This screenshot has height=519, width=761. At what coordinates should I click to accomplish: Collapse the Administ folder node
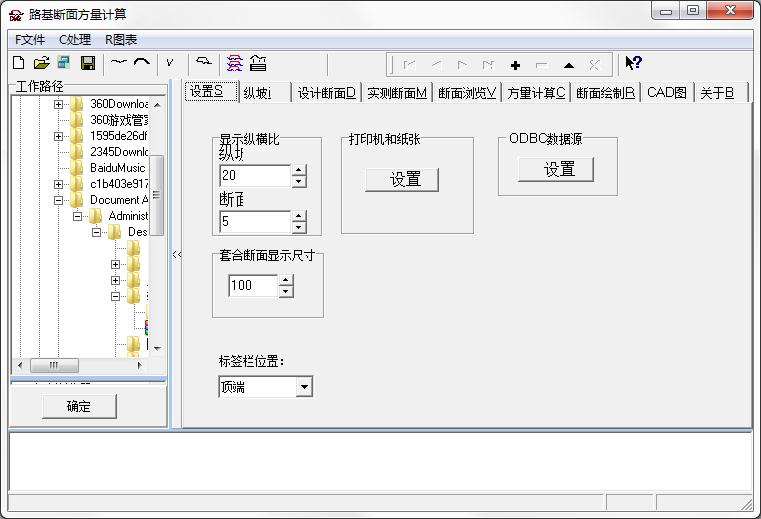pos(77,217)
